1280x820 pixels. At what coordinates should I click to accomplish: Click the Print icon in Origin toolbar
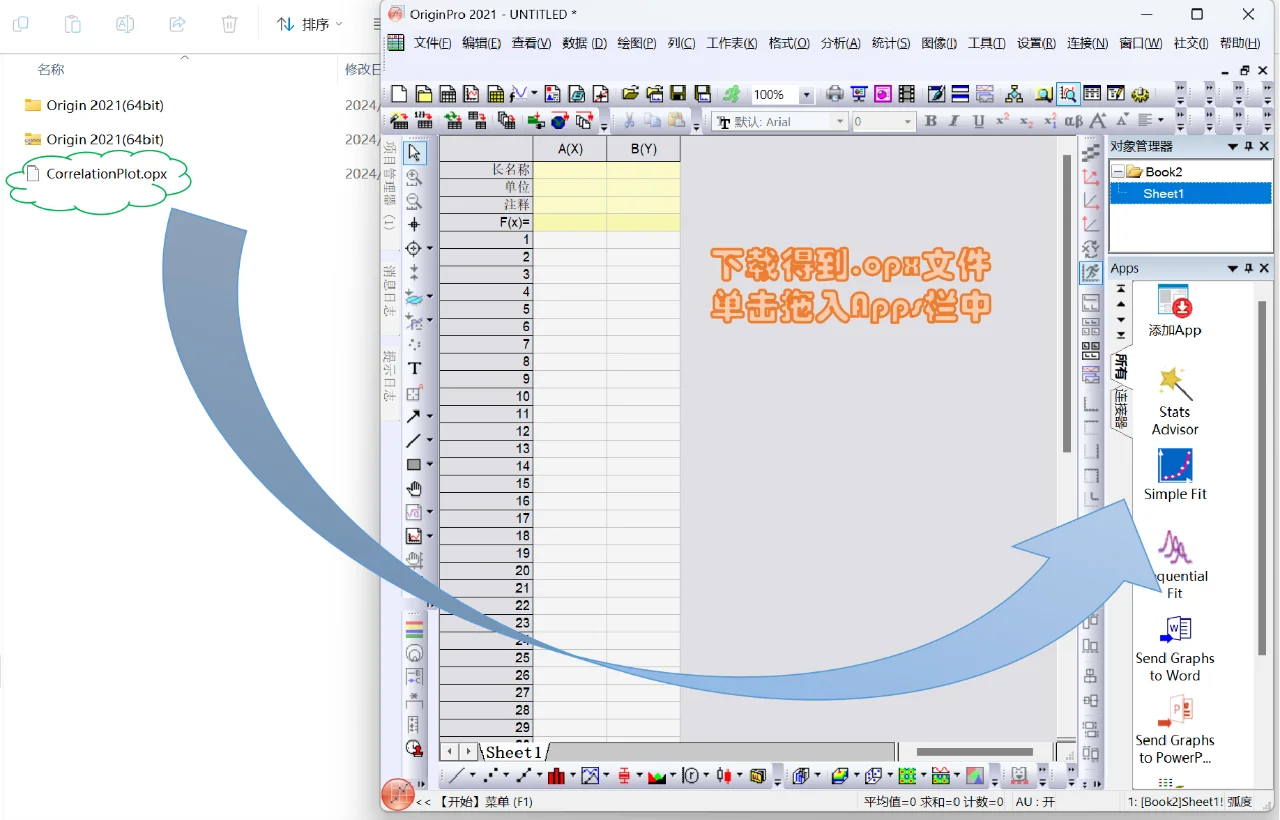pyautogui.click(x=834, y=94)
